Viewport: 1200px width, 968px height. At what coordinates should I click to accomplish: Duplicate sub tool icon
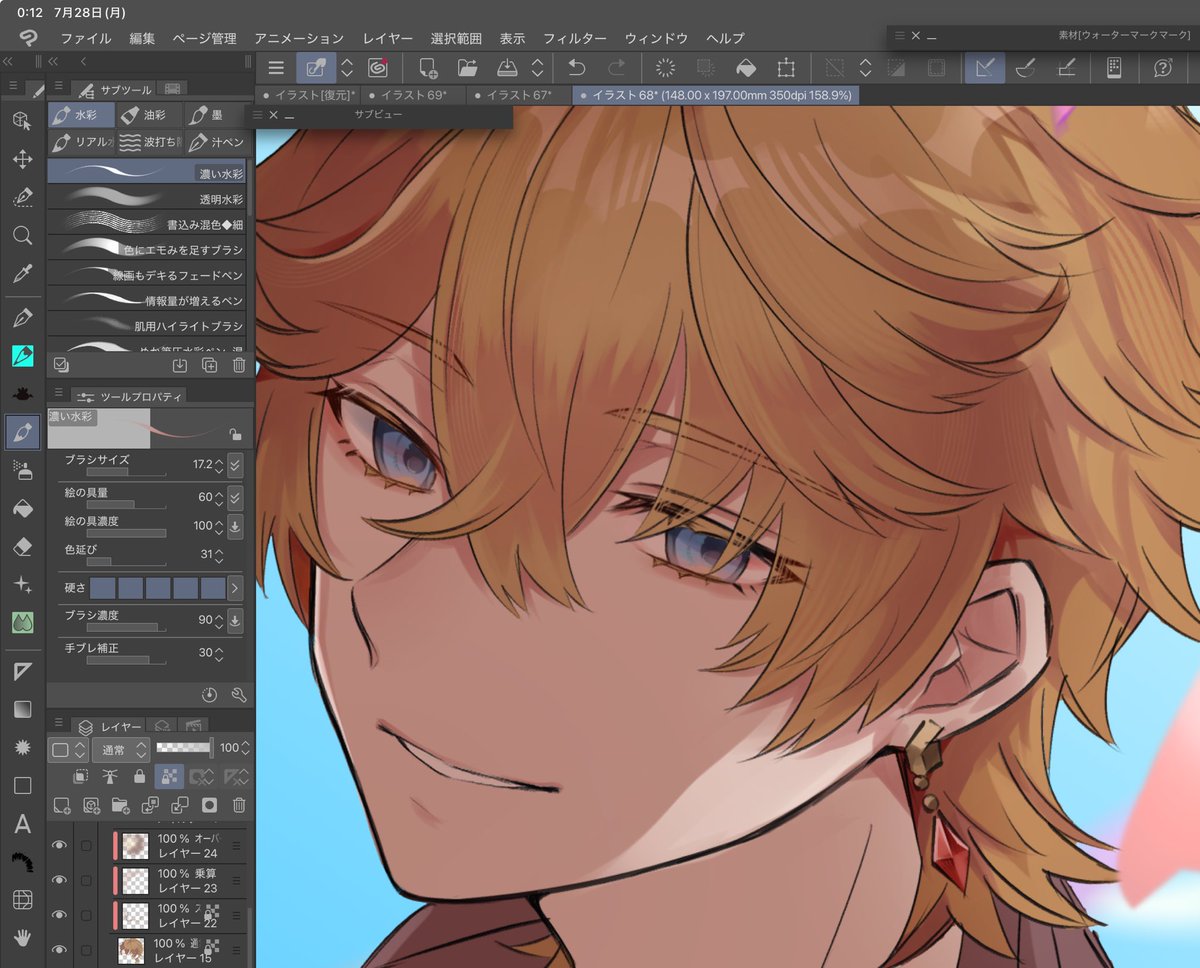210,365
